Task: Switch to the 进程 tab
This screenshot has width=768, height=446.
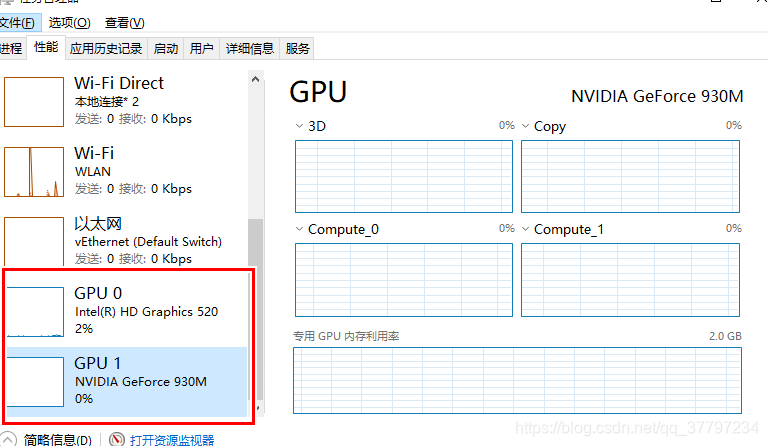Action: tap(12, 48)
